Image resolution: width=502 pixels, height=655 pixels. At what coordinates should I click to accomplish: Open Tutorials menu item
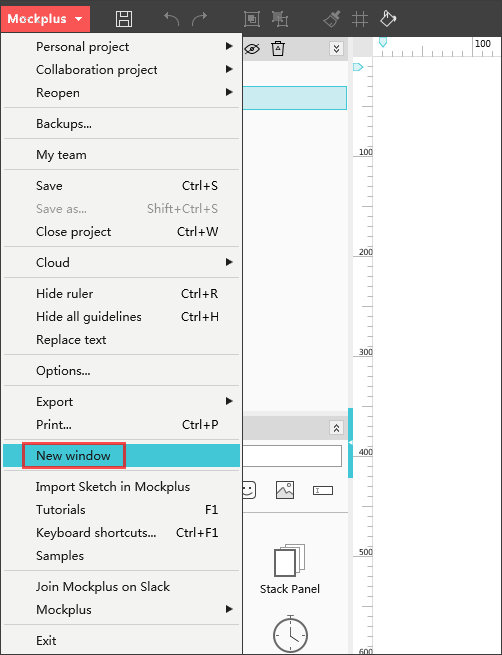(121, 510)
